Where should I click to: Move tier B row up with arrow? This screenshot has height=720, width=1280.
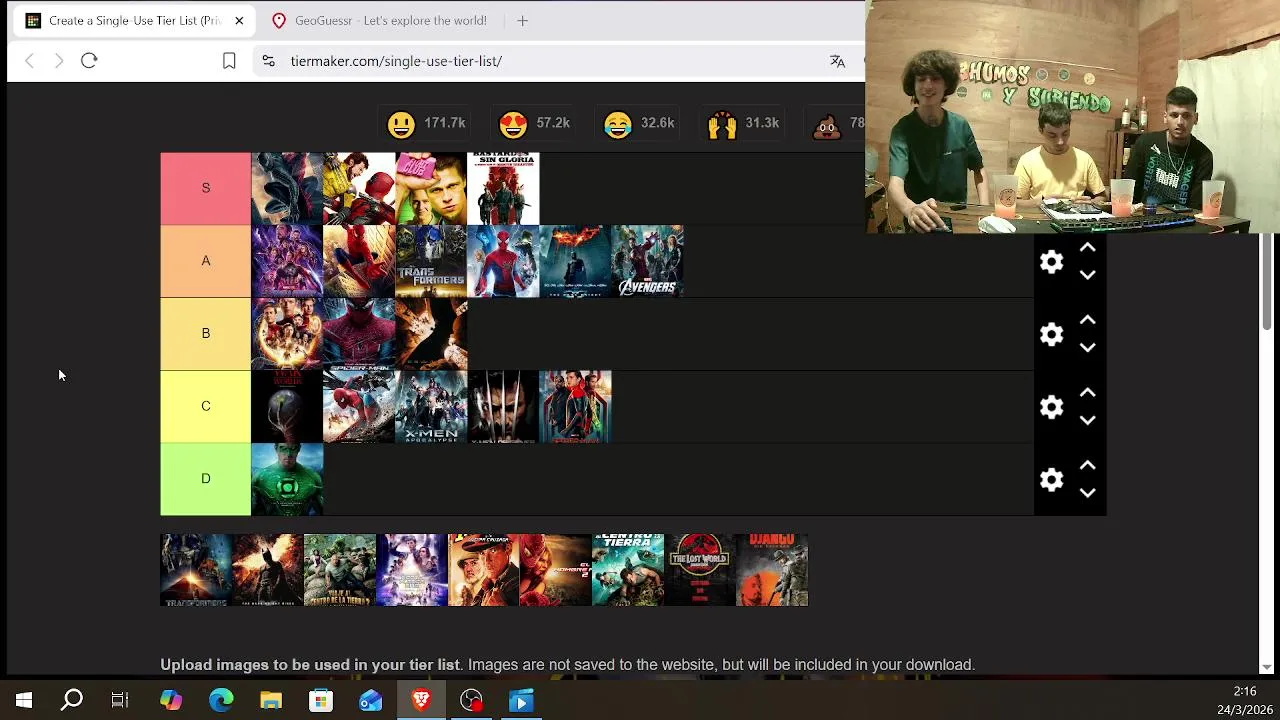[x=1087, y=321]
